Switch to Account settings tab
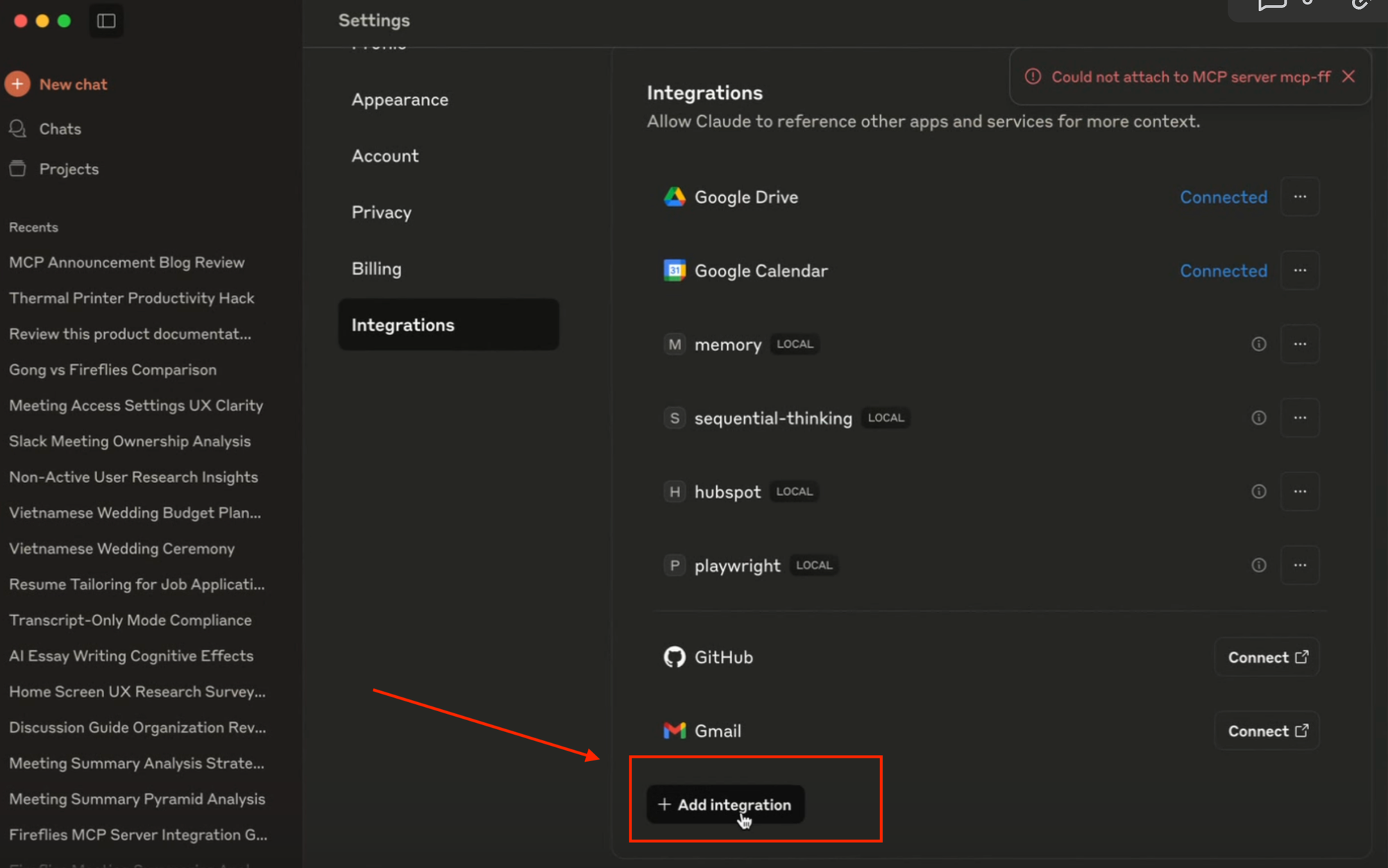Screen dimensions: 1388x868 pyautogui.click(x=385, y=156)
